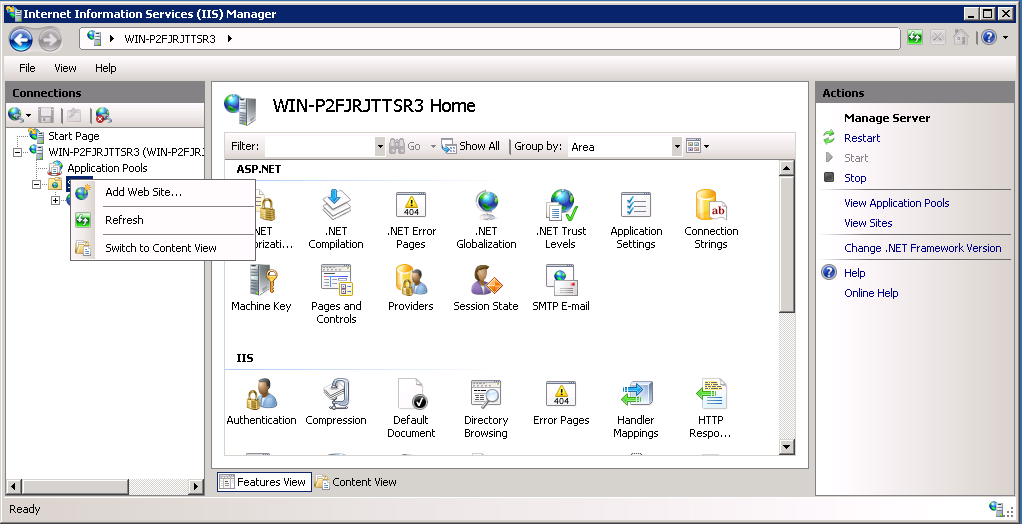Open the IIS Error Pages feature
Viewport: 1022px width, 524px height.
pyautogui.click(x=561, y=402)
